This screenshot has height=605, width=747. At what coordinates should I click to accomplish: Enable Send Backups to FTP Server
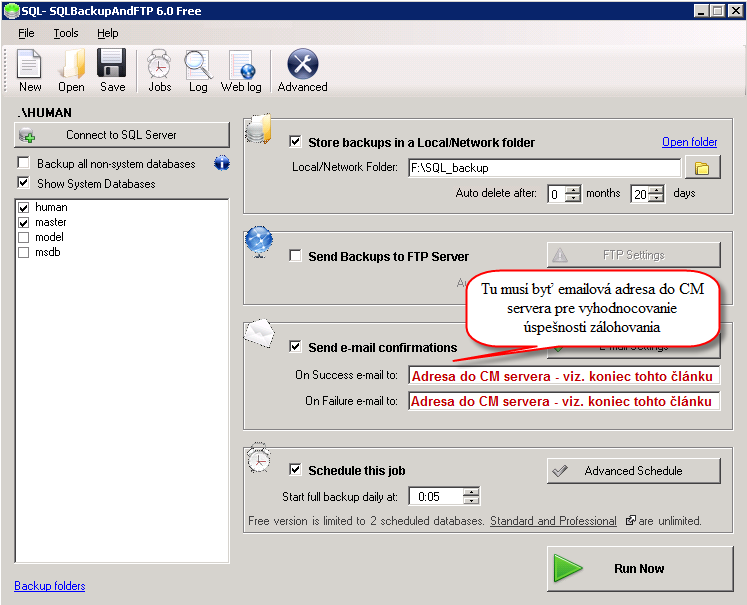point(295,256)
